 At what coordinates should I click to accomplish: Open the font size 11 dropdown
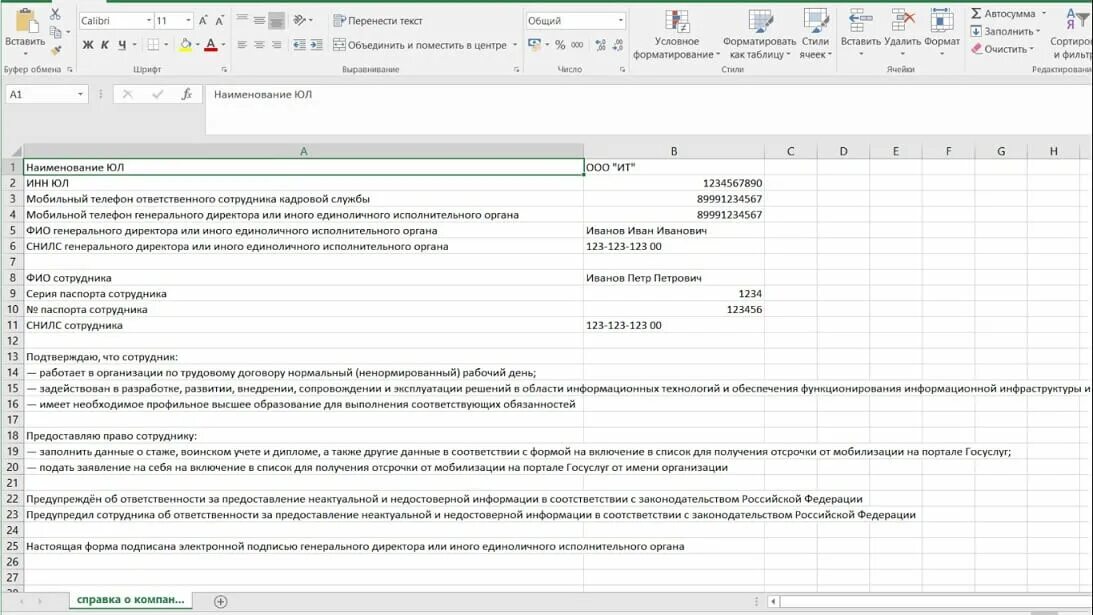(x=188, y=21)
